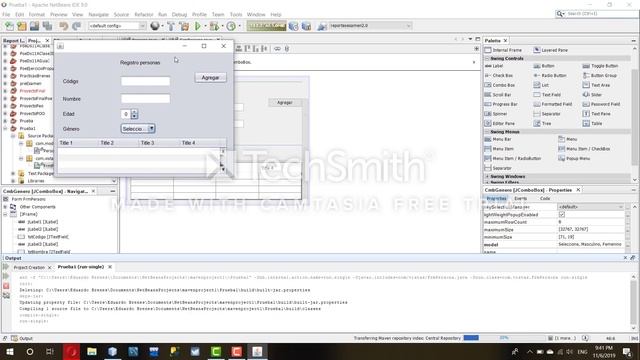
Task: Select the Spinner palette component
Action: click(496, 114)
